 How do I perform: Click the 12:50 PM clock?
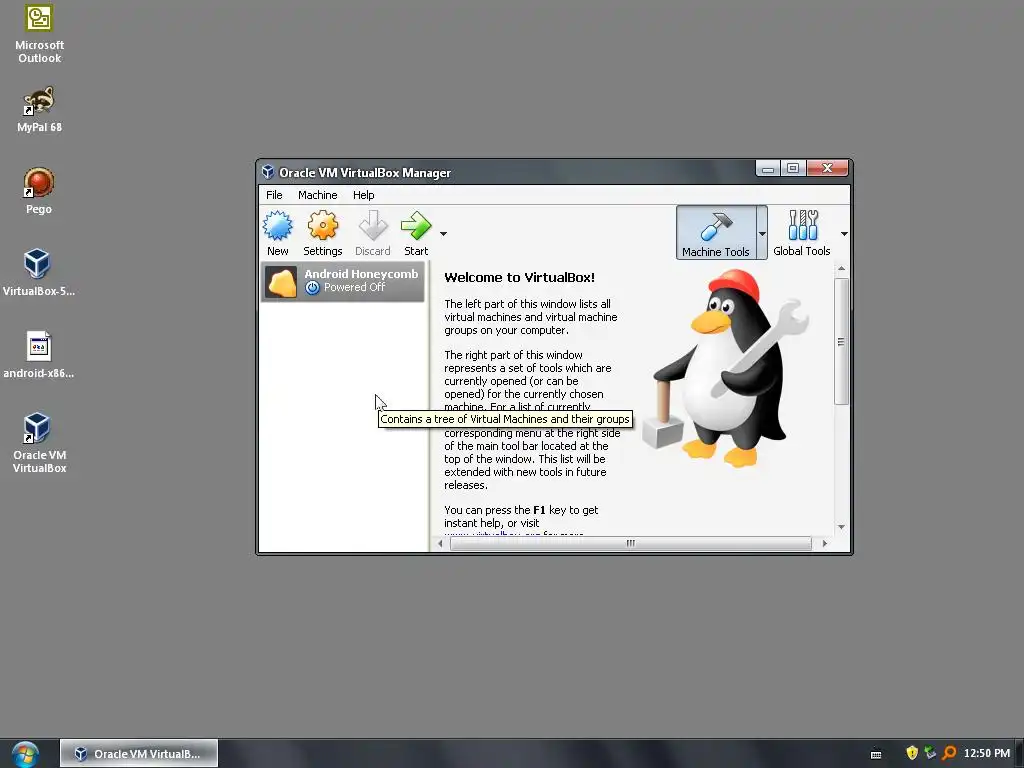pos(987,754)
